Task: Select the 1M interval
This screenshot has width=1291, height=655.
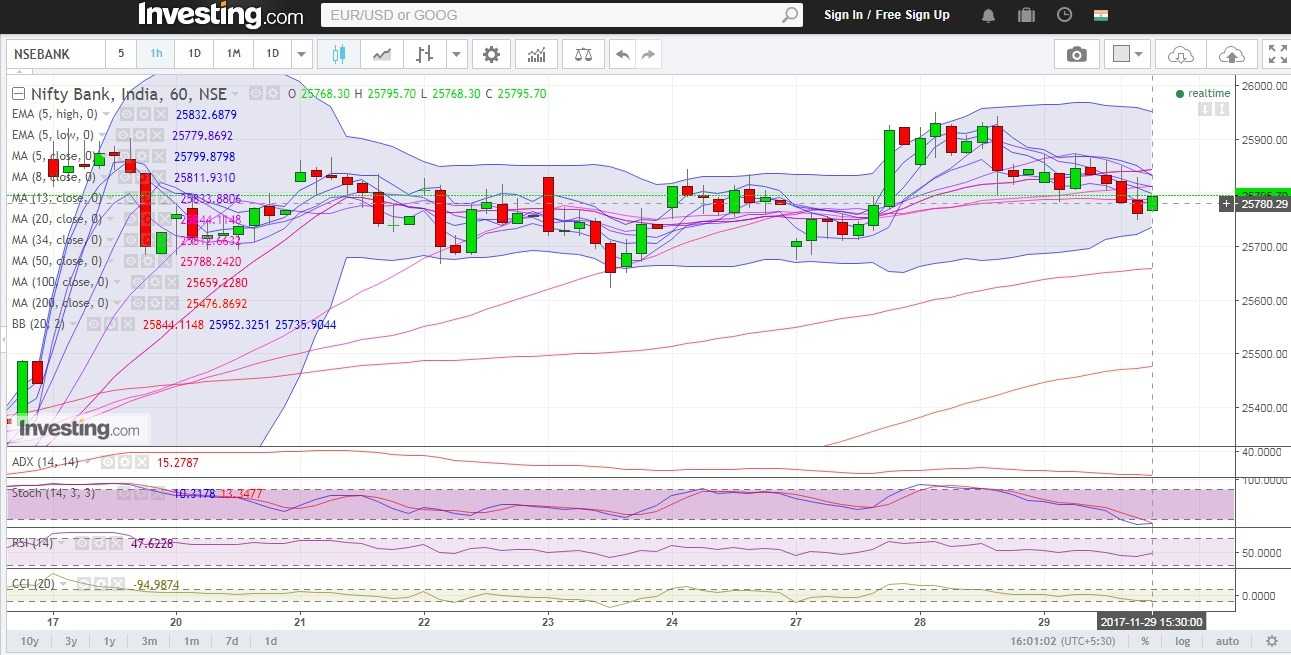Action: coord(233,54)
